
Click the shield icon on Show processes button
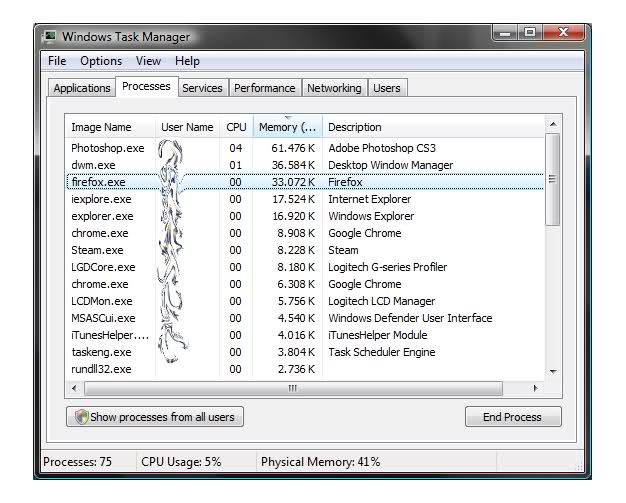tap(81, 417)
